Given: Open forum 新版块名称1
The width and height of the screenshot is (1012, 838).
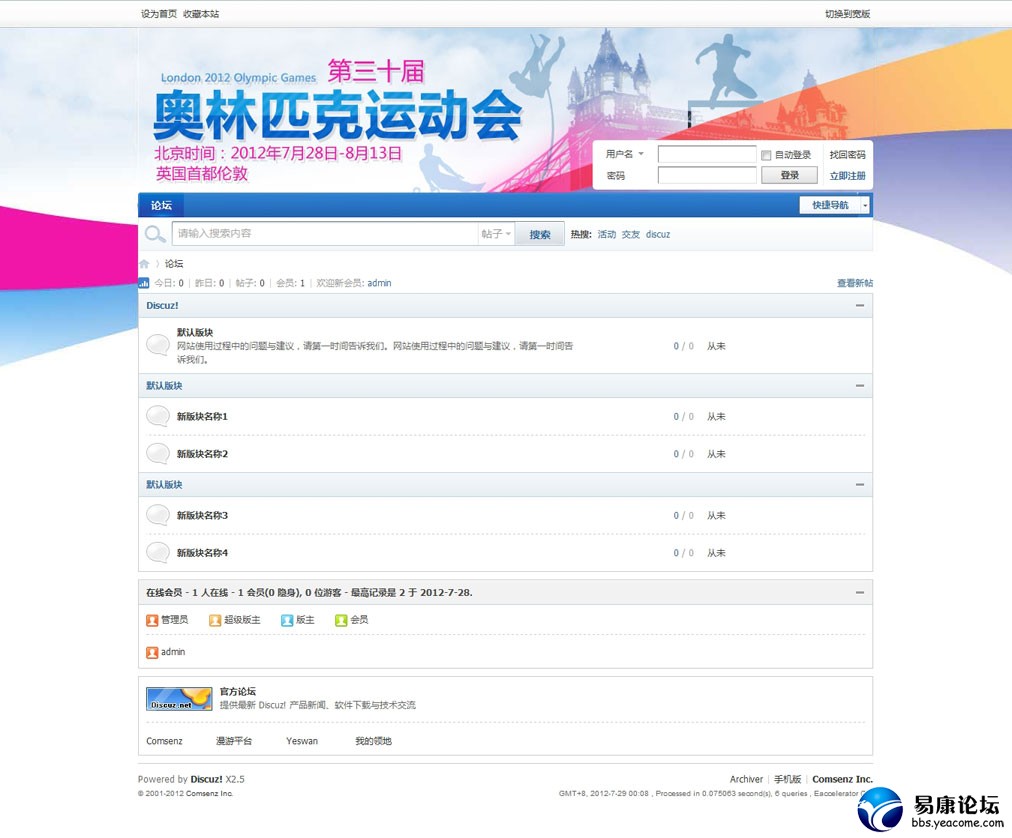Looking at the screenshot, I should click(202, 416).
